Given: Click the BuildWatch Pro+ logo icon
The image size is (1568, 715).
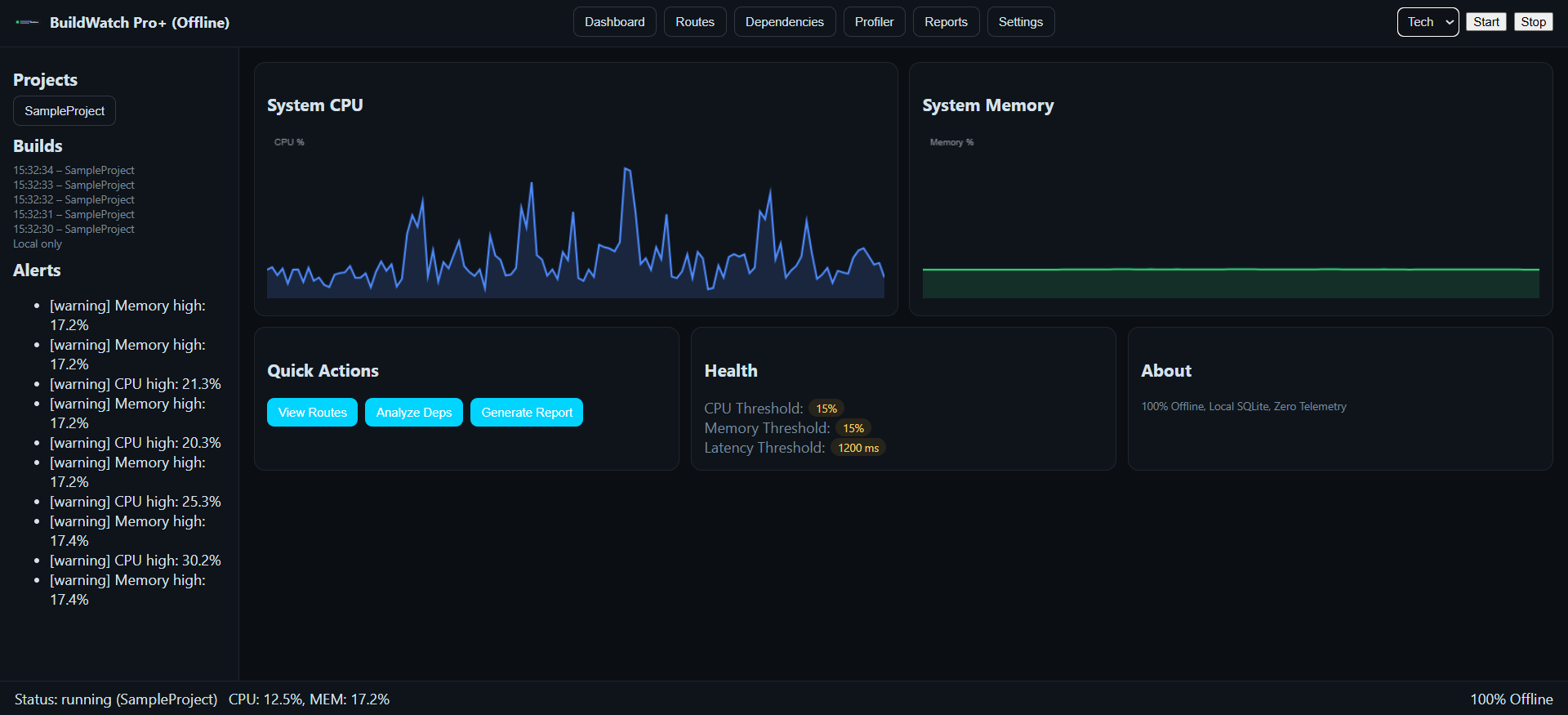Looking at the screenshot, I should [27, 22].
